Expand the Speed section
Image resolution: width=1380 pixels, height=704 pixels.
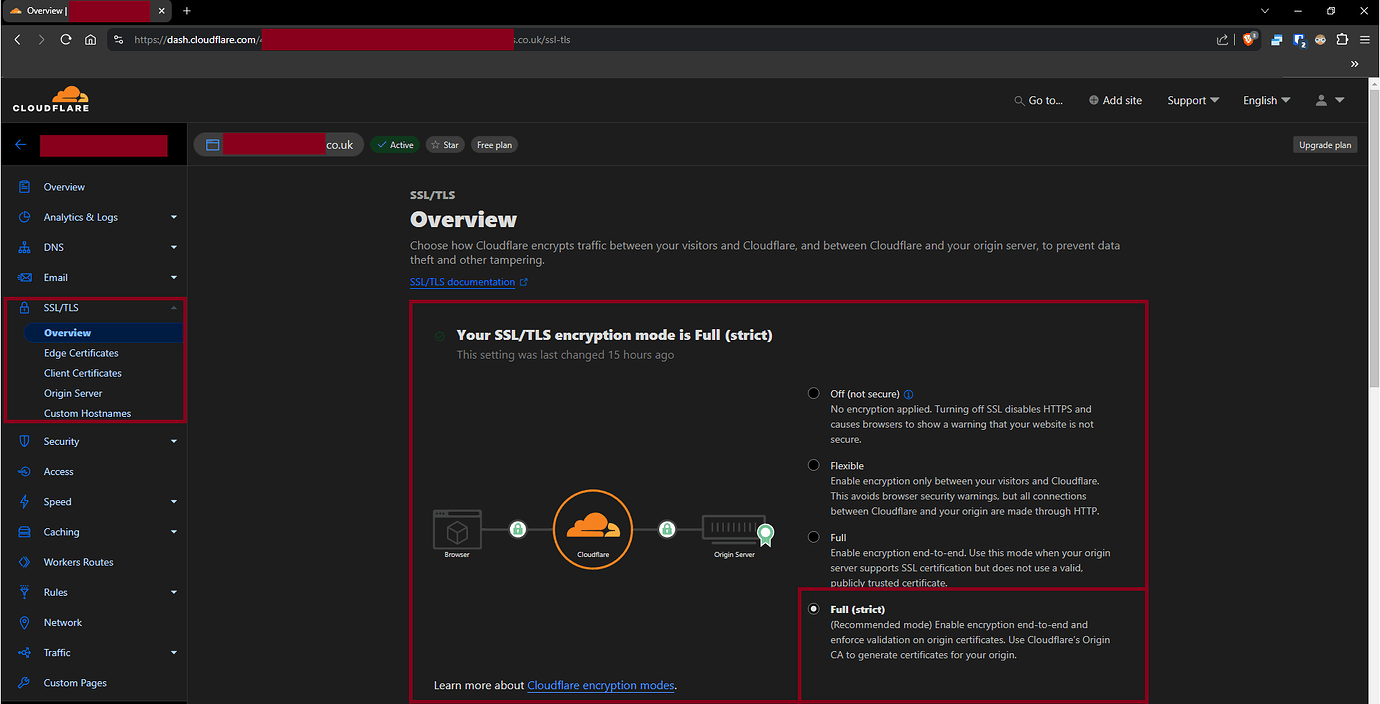coord(174,502)
